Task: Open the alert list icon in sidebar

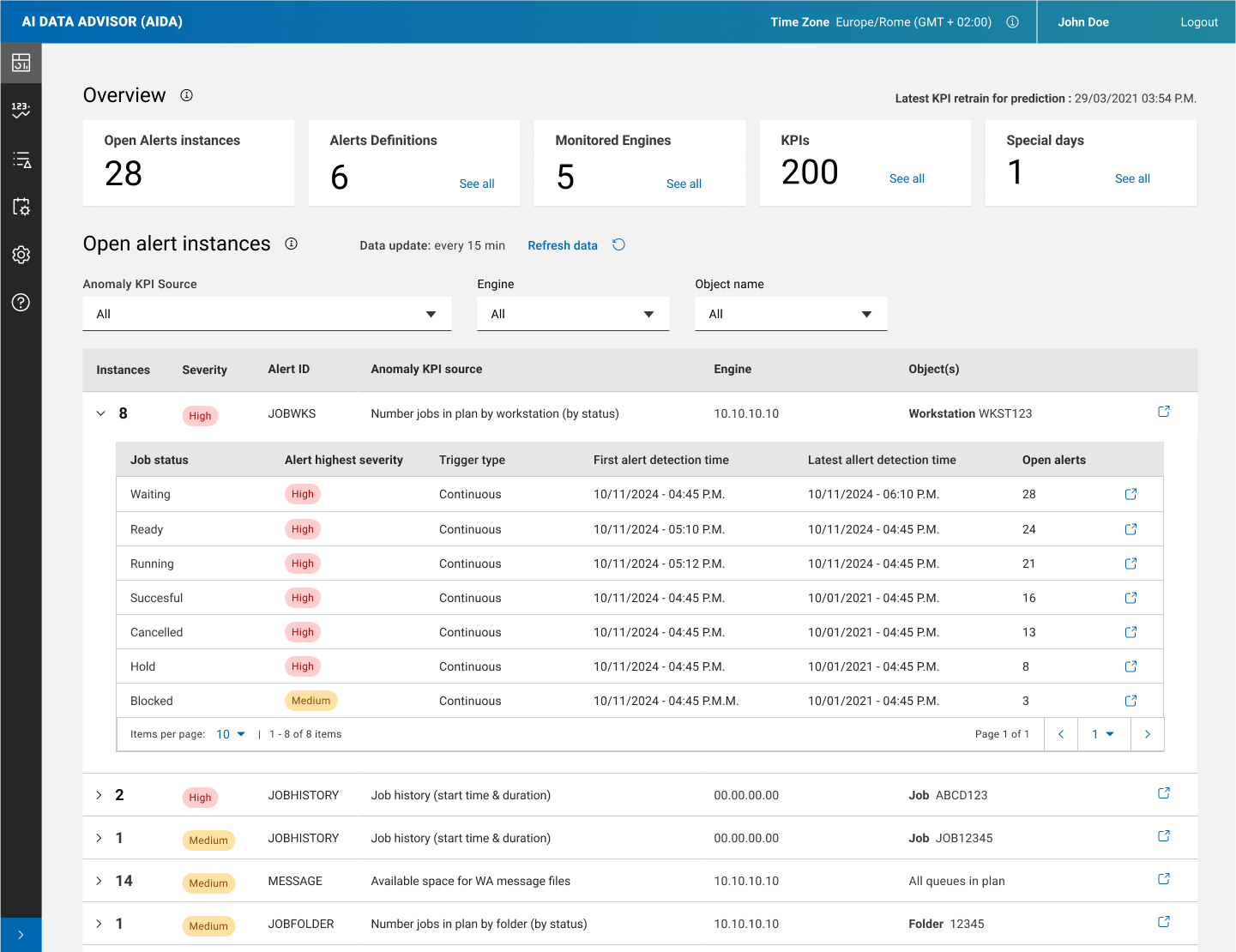Action: click(x=21, y=160)
